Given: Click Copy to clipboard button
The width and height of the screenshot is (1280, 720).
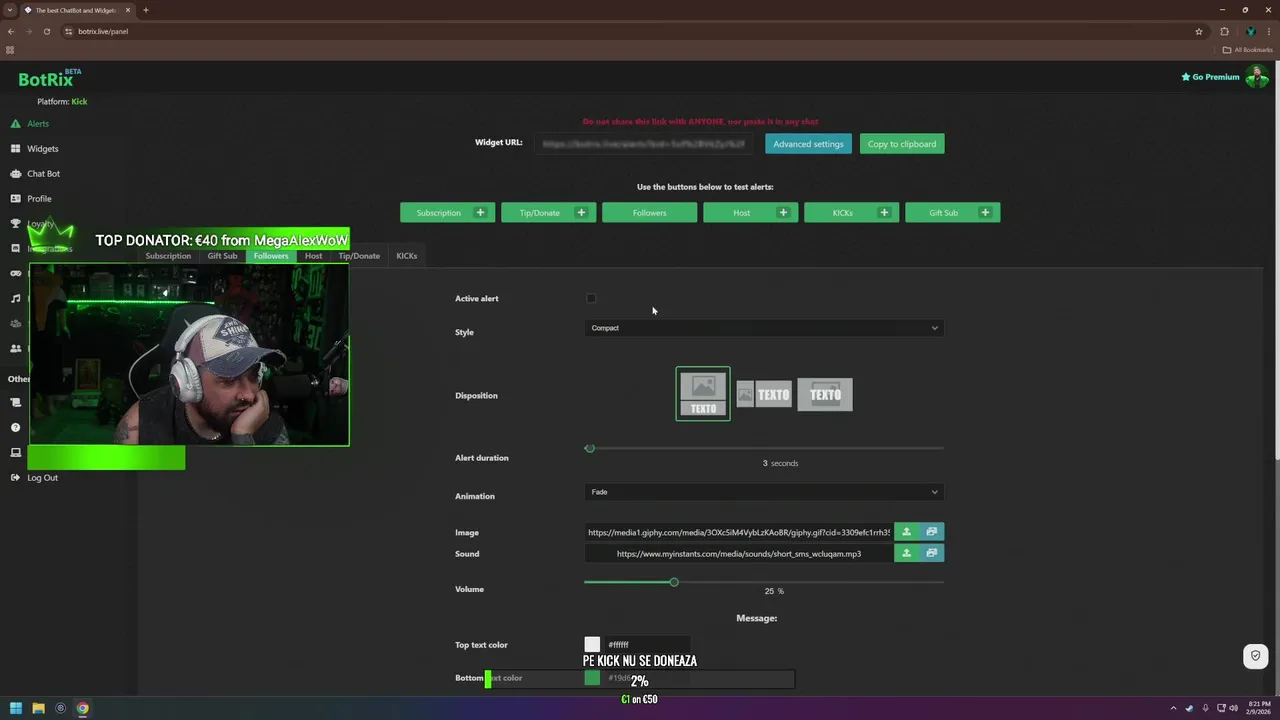Looking at the screenshot, I should coord(902,144).
